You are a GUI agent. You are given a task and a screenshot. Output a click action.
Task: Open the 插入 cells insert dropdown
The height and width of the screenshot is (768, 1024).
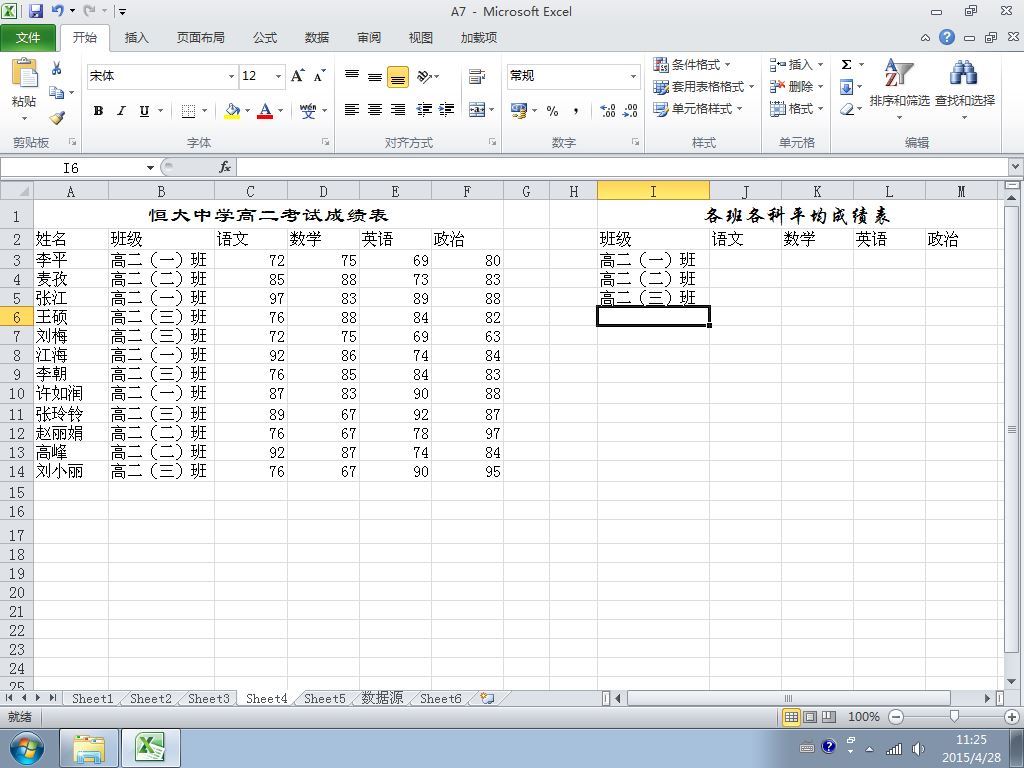point(821,65)
